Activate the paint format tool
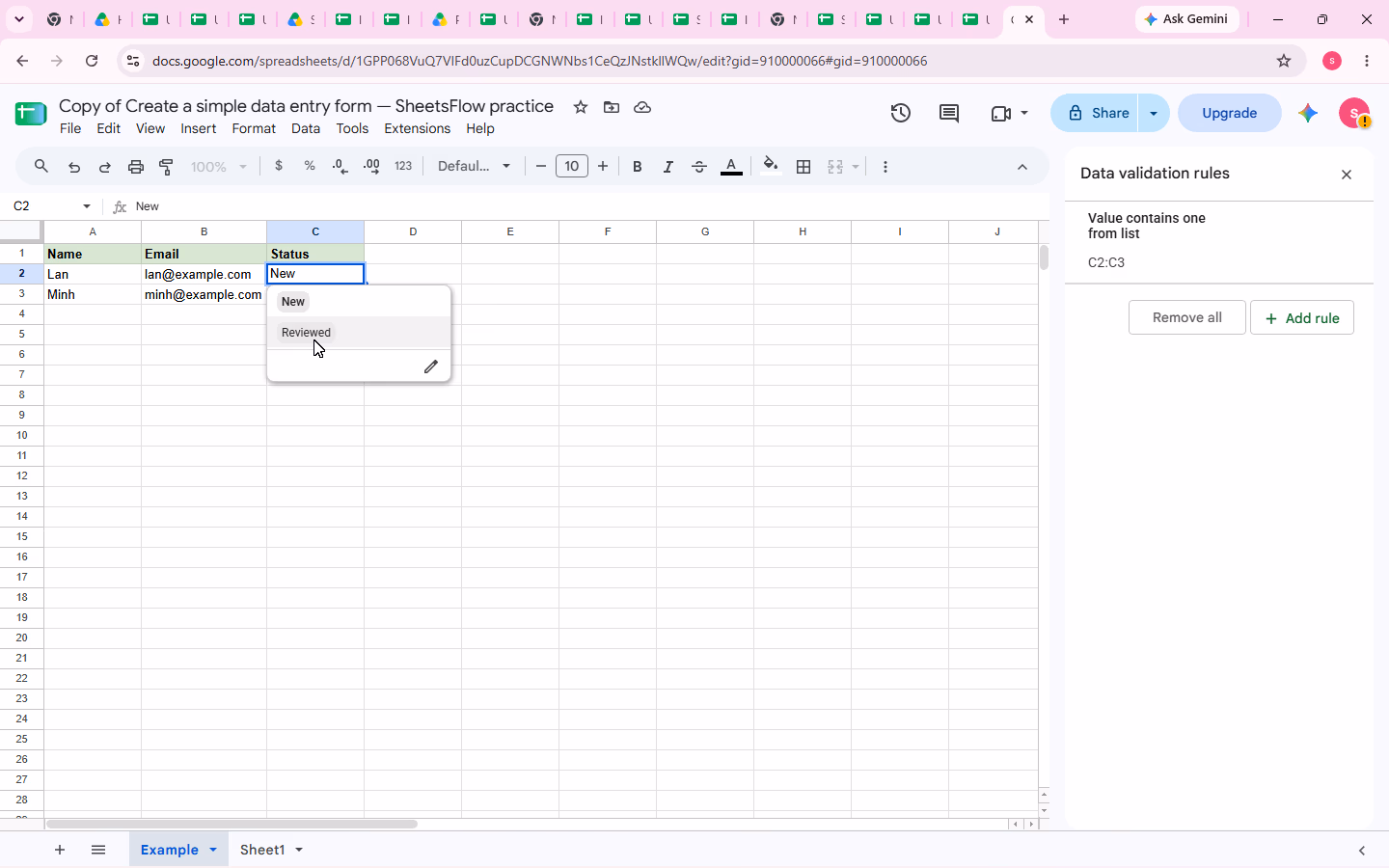1389x868 pixels. point(167,167)
